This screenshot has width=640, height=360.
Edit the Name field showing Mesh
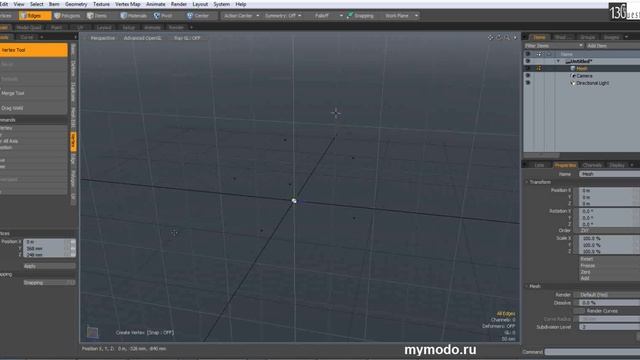[x=609, y=174]
